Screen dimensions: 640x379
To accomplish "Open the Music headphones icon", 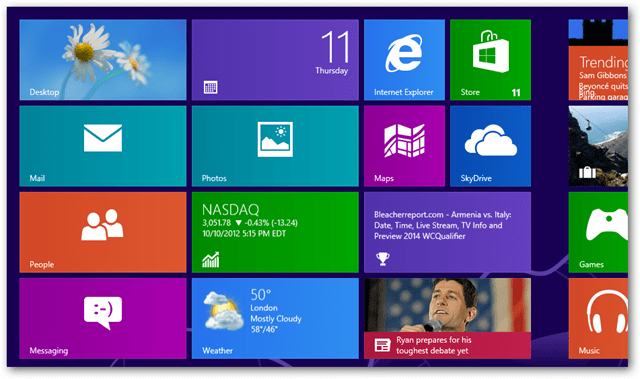I will pyautogui.click(x=607, y=312).
